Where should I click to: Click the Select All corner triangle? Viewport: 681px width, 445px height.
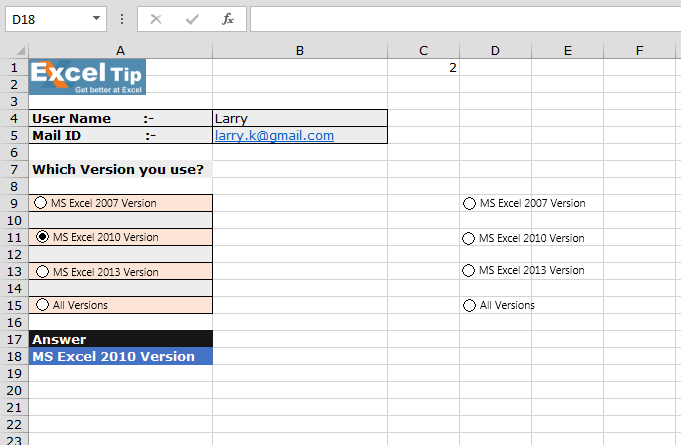click(20, 51)
